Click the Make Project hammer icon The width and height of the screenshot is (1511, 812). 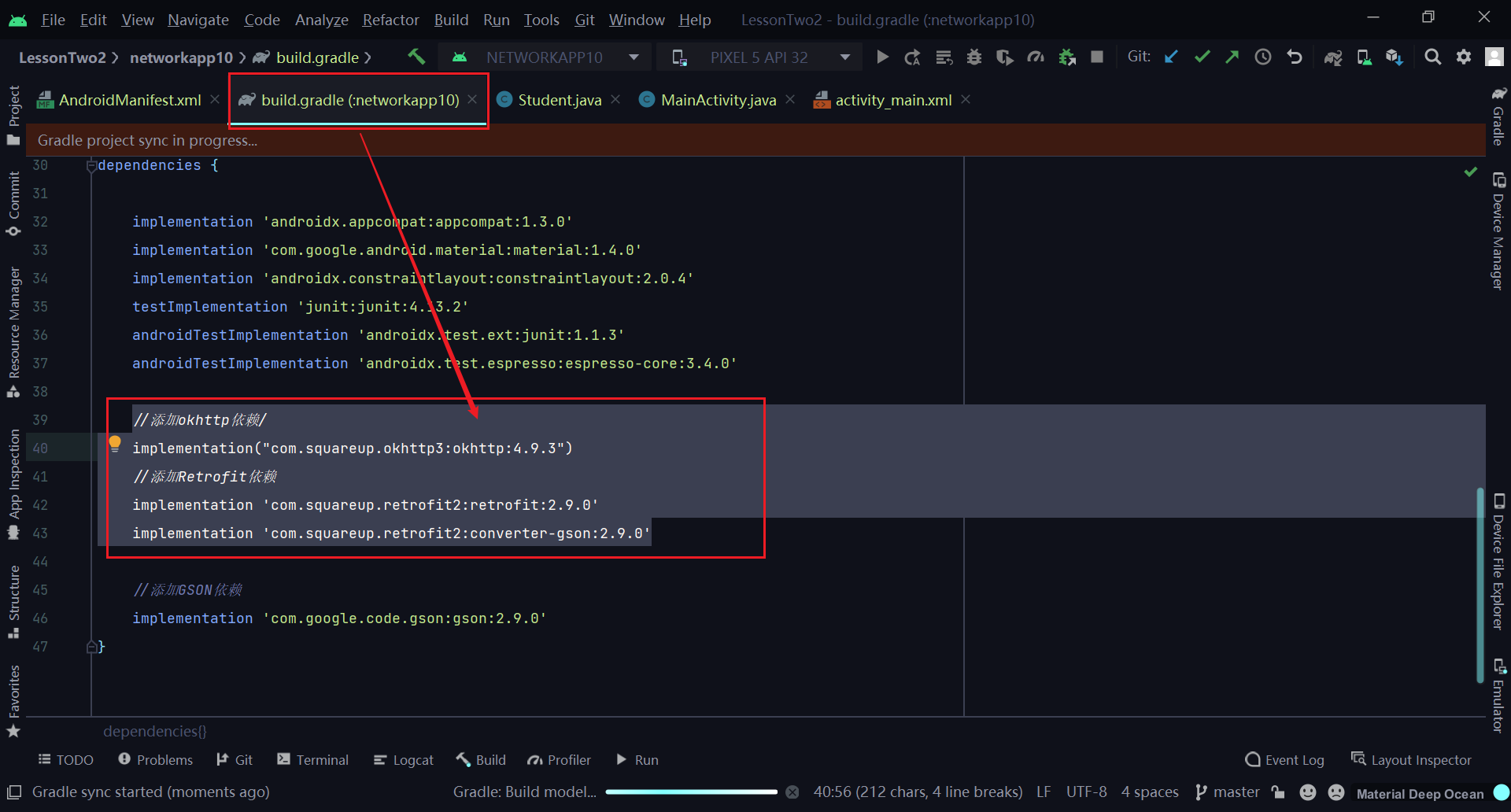[x=416, y=57]
